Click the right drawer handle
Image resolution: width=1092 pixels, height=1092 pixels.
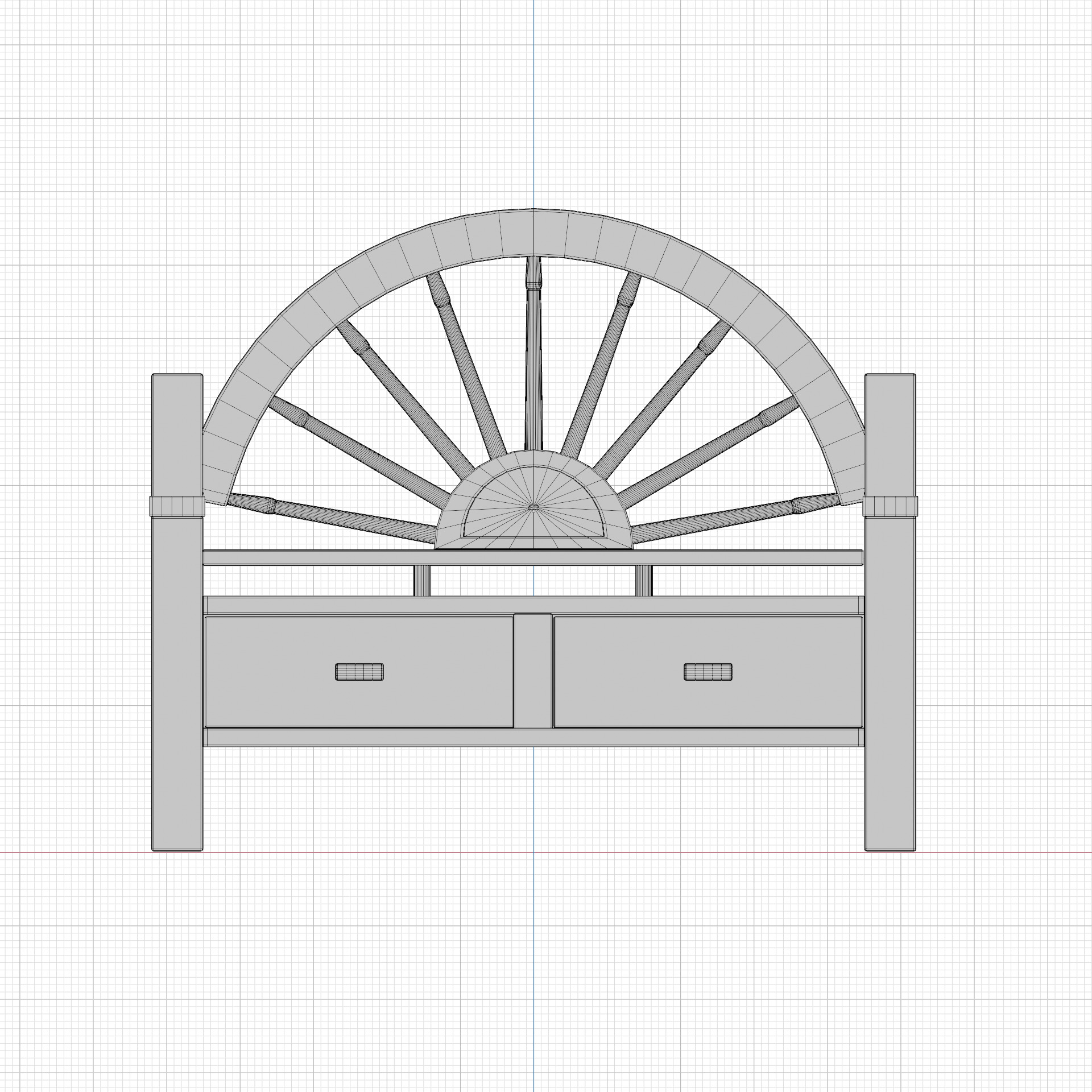pos(708,672)
